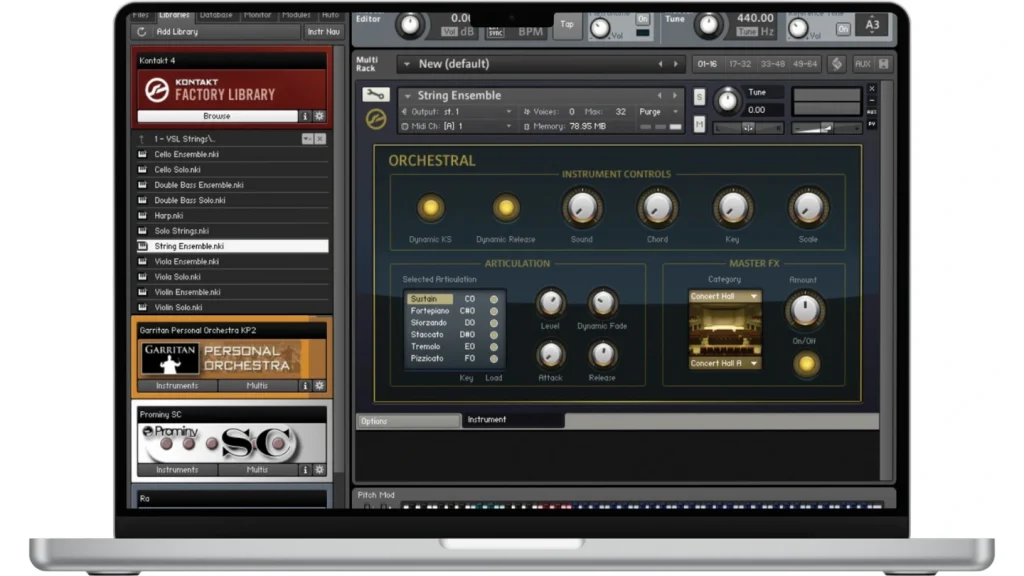Click the AUX button in the rack header
The width and height of the screenshot is (1024, 576).
[862, 64]
